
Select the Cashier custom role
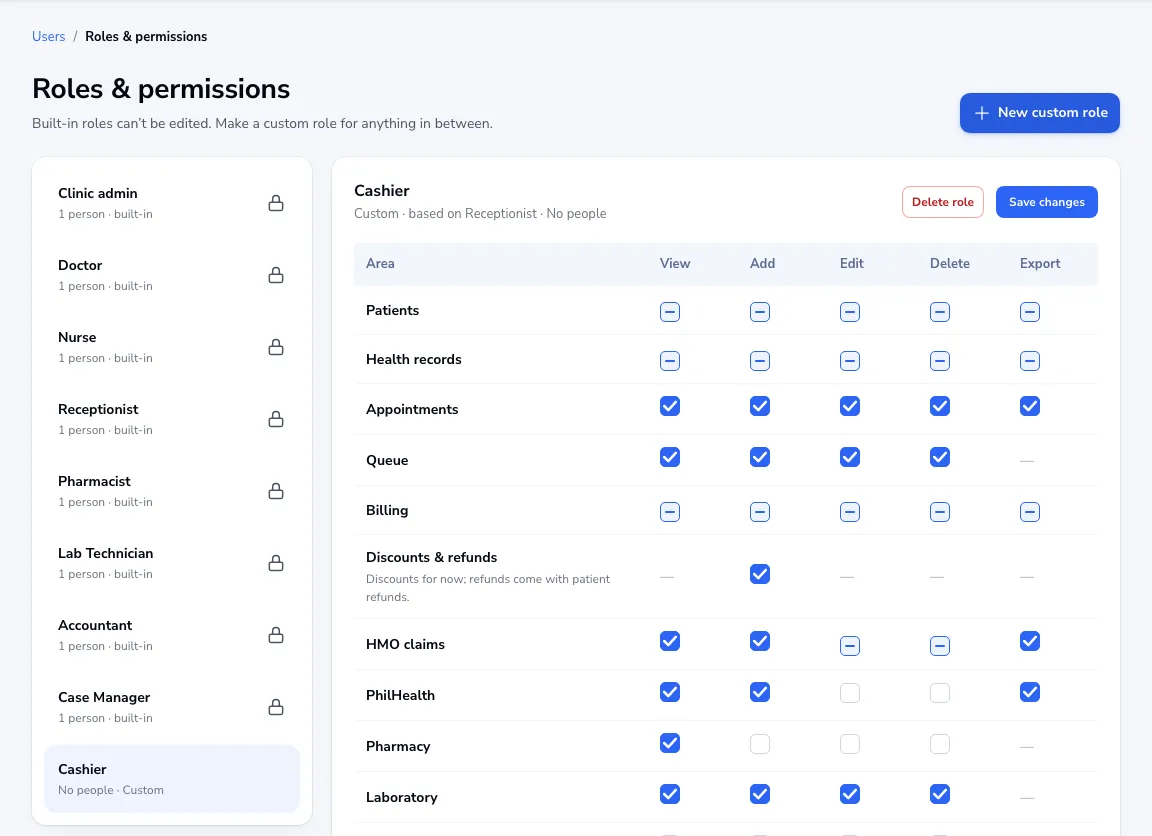pos(172,779)
